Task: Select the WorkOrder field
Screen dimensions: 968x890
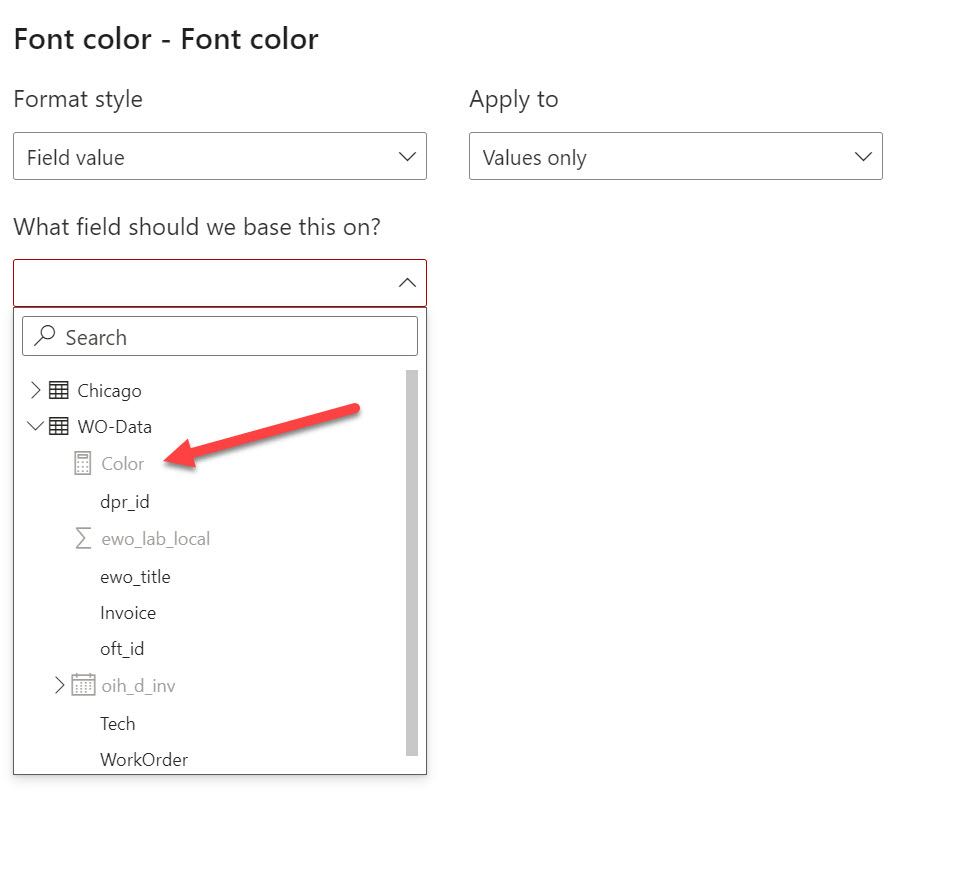Action: pyautogui.click(x=144, y=759)
